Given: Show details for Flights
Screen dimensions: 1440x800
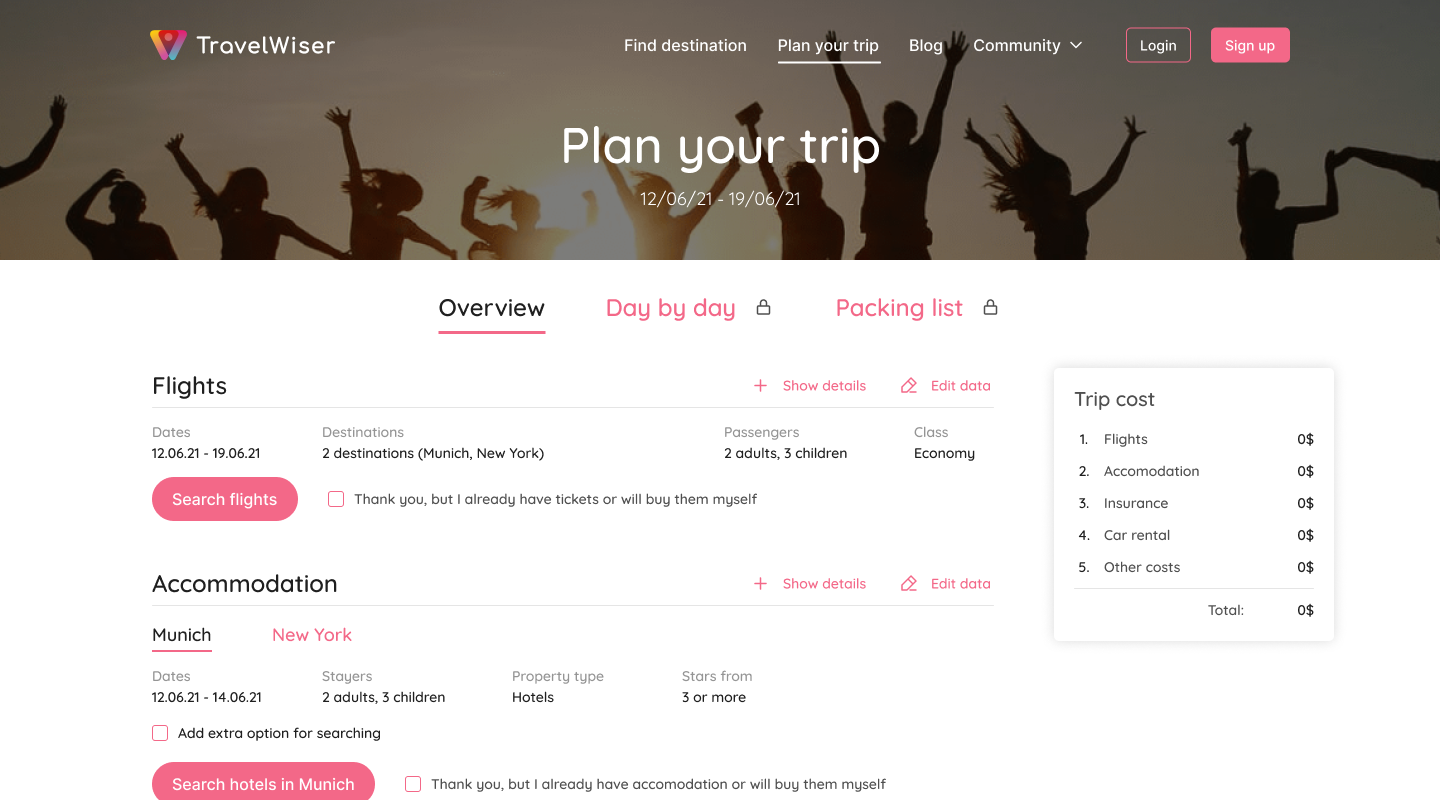Looking at the screenshot, I should tap(824, 385).
